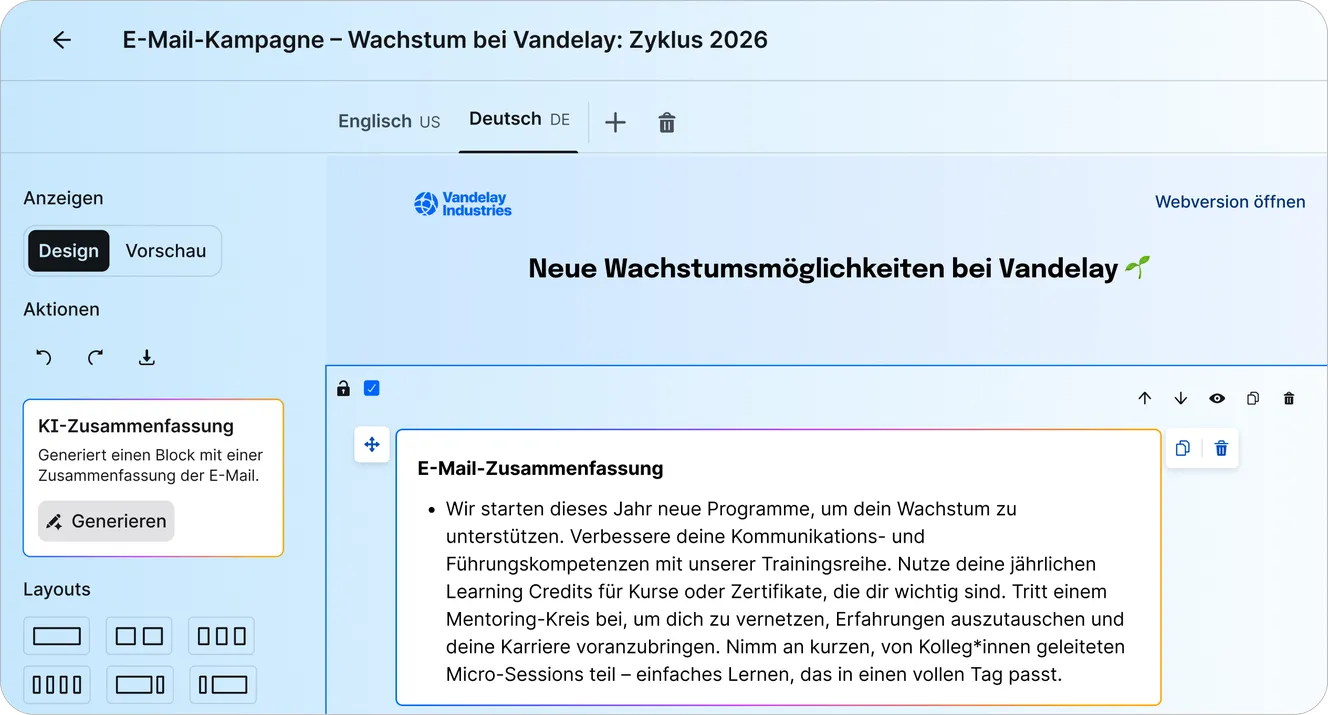Toggle block visibility with the eye icon
1328x715 pixels.
coord(1217,398)
